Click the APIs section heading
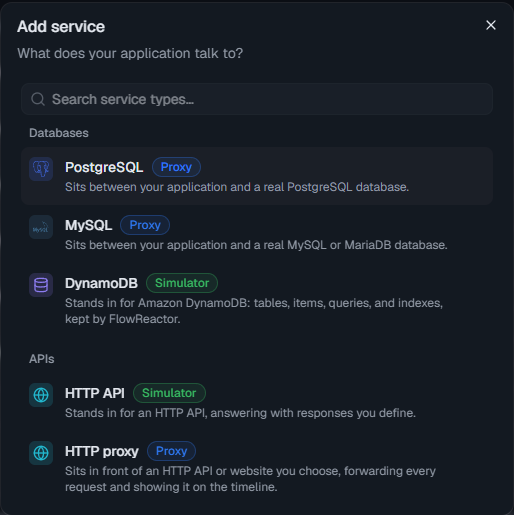This screenshot has height=515, width=514. pos(42,359)
